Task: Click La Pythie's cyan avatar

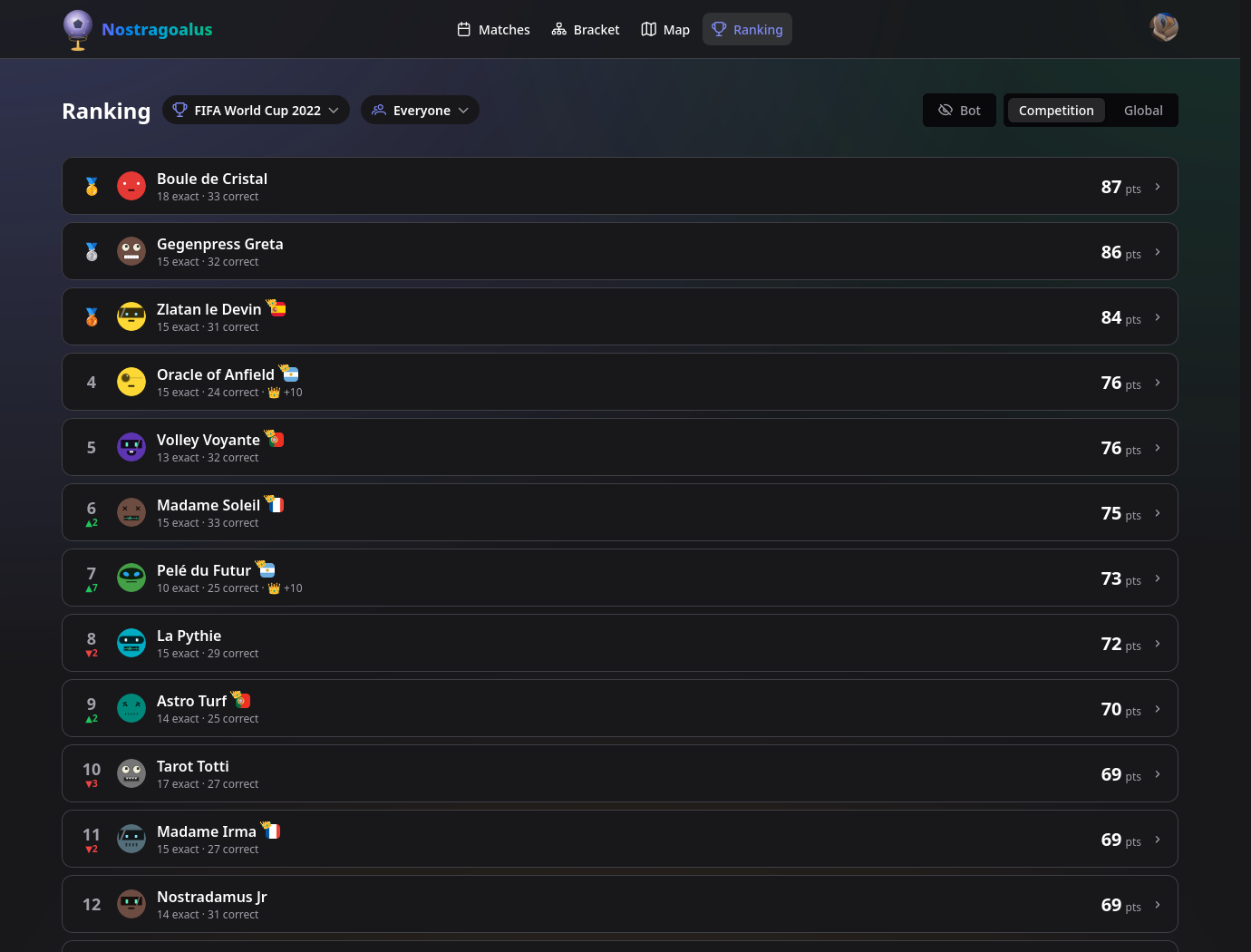Action: [131, 643]
